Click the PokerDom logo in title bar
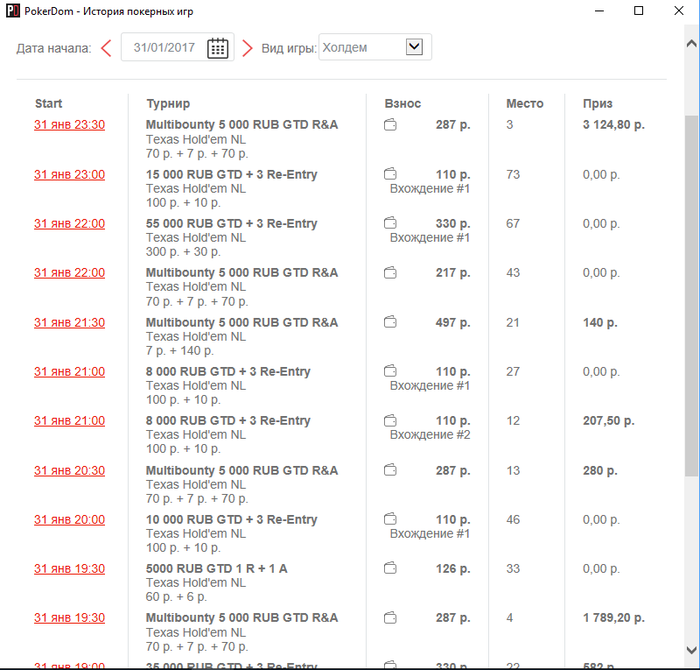Viewport: 700px width, 670px height. click(12, 11)
